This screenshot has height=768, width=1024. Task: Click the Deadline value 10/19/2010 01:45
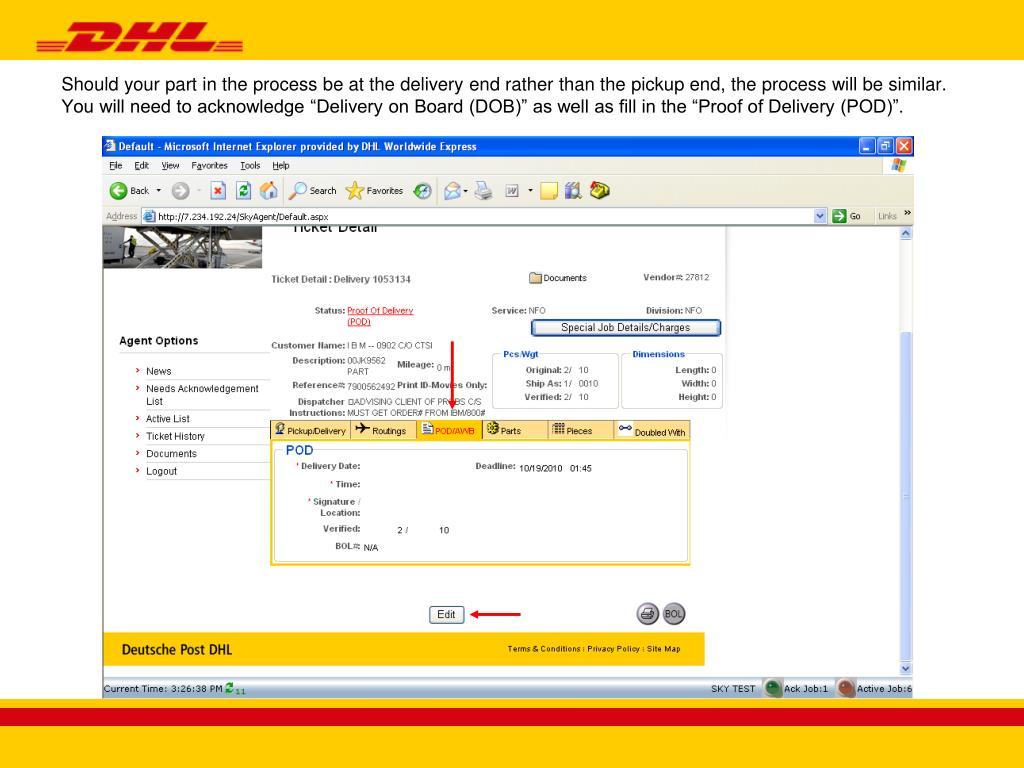coord(555,468)
